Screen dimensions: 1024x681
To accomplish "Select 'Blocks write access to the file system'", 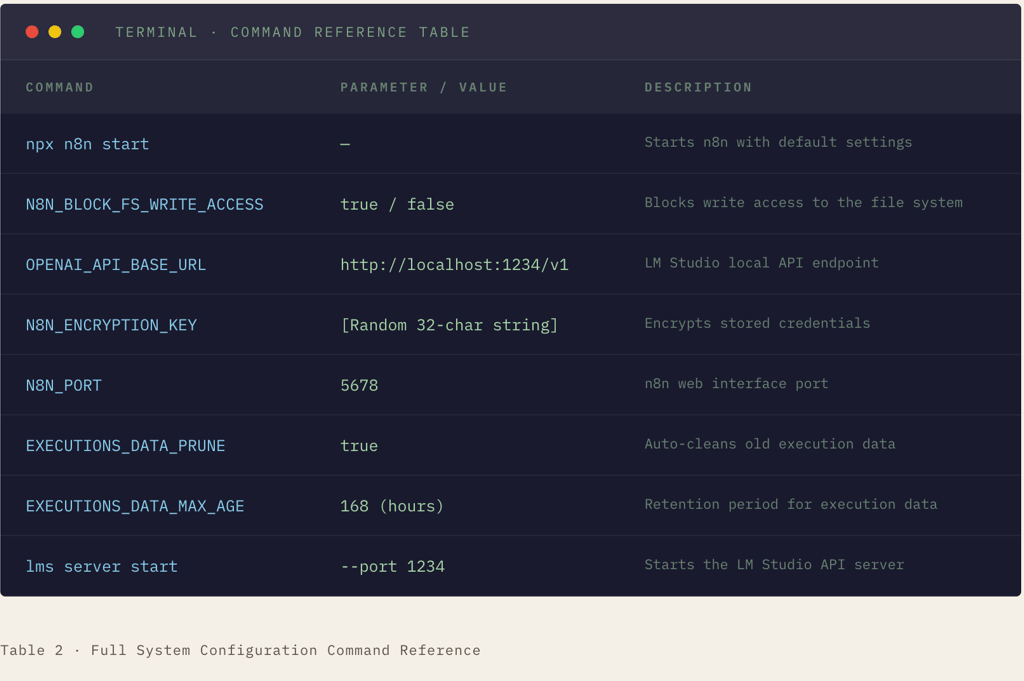I will click(803, 202).
